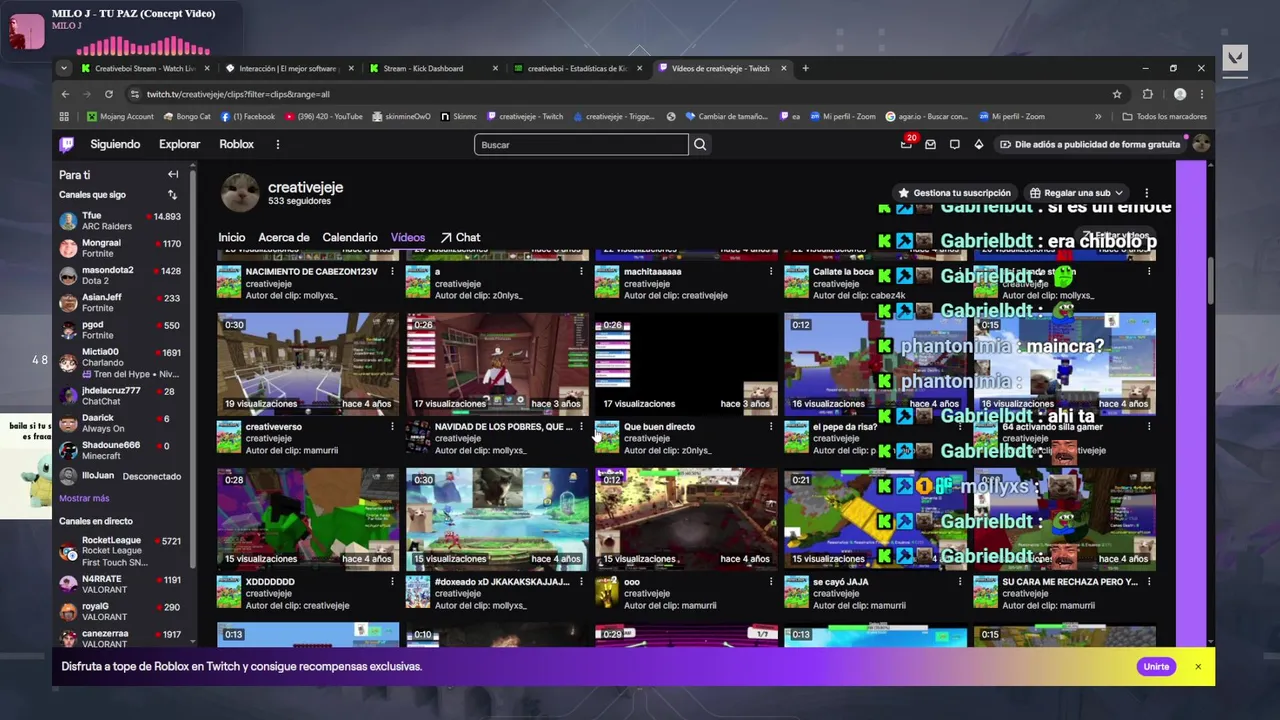Open the Acerca de channel tab
The width and height of the screenshot is (1280, 720).
[284, 238]
